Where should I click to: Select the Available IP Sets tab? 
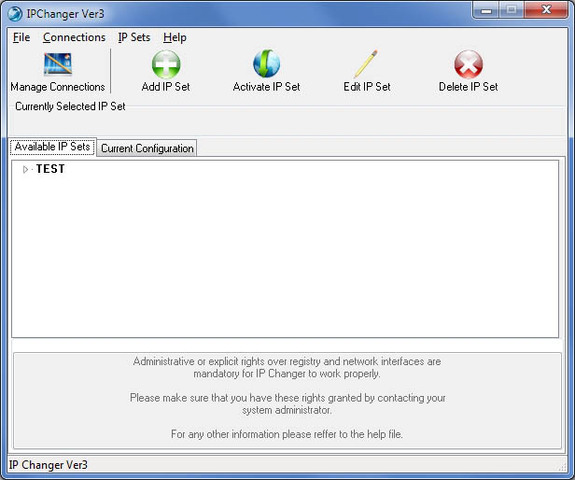tap(53, 147)
